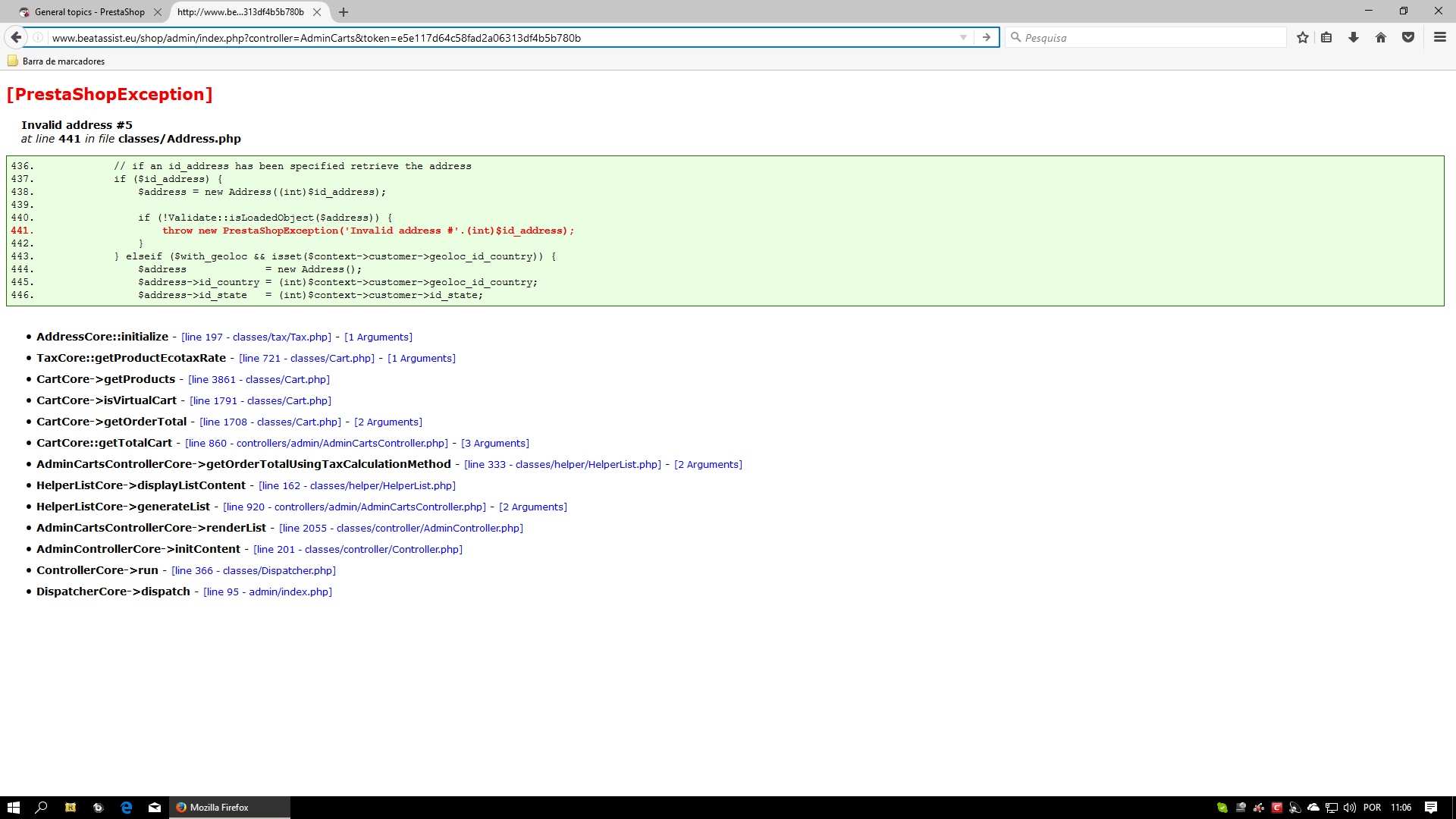The image size is (1456, 819).
Task: Open line 1708 - classes/Cart.php link
Action: point(270,422)
